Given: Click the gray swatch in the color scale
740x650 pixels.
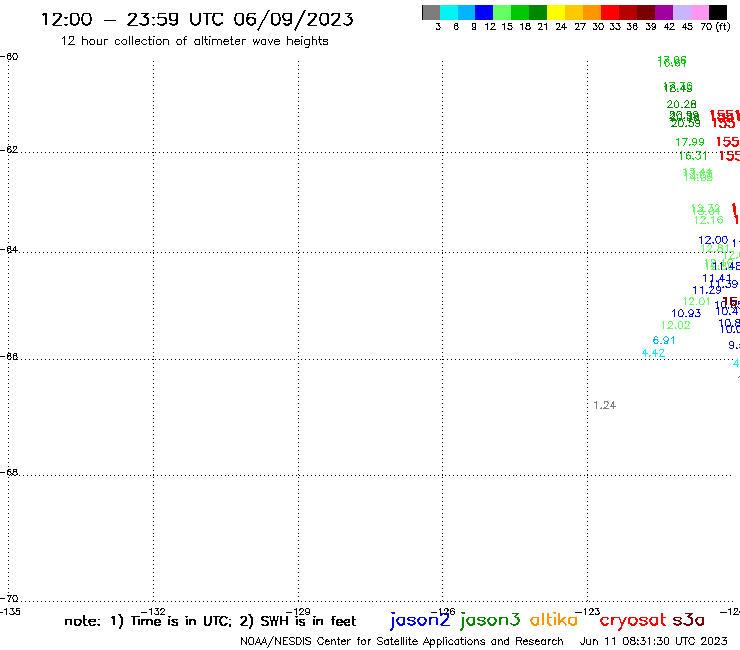Looking at the screenshot, I should [x=431, y=13].
